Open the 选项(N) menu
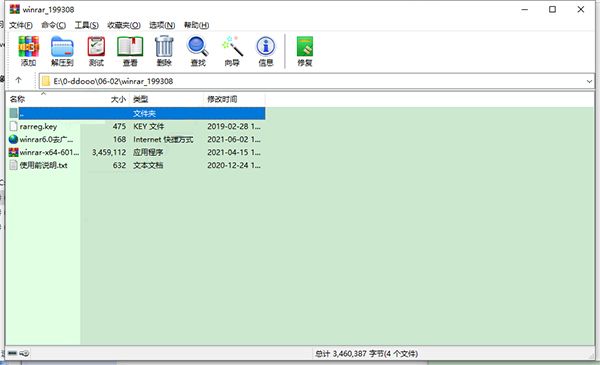 [x=162, y=25]
